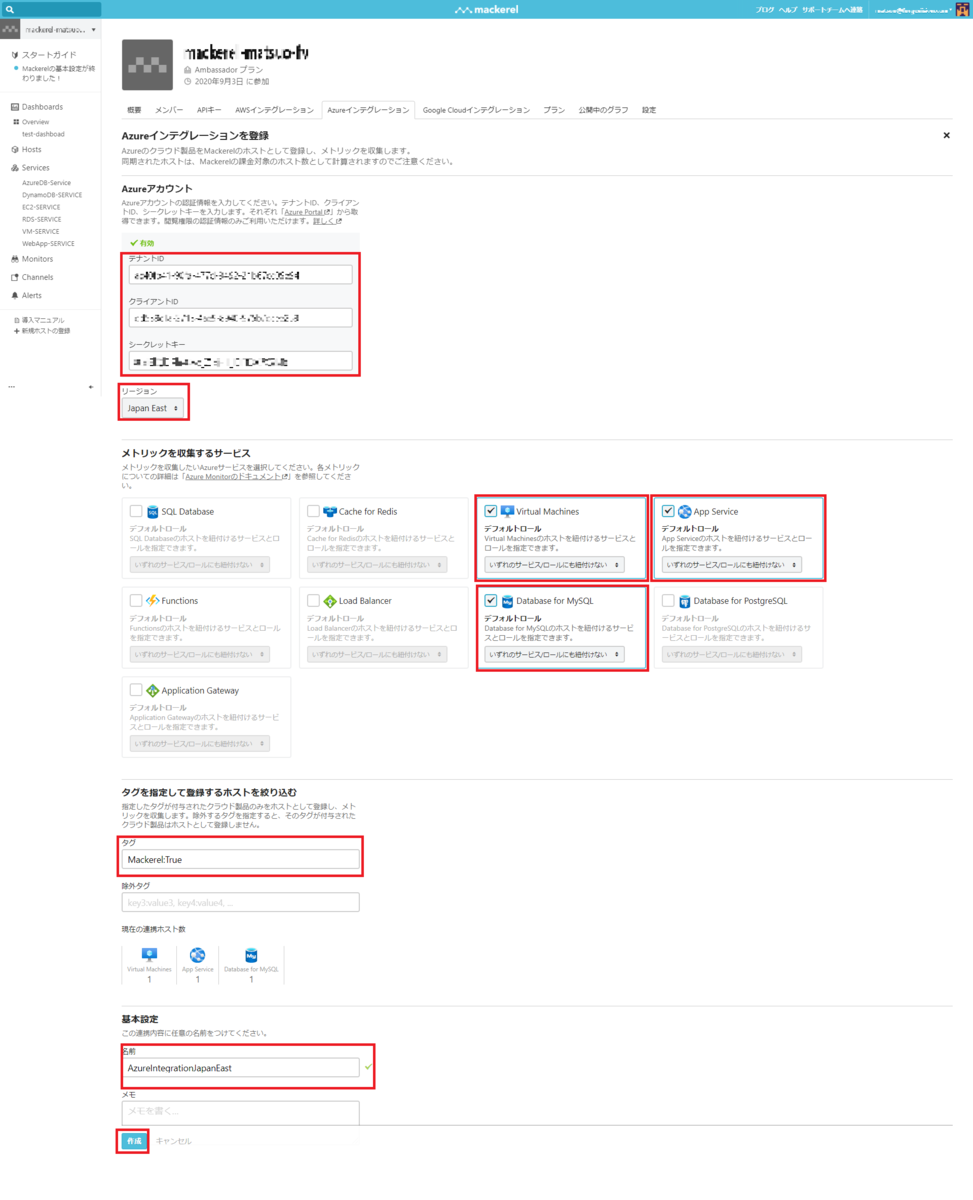Click the 名前 field with AzureIntegrationJapanEast
The width and height of the screenshot is (973, 1200).
click(240, 1068)
